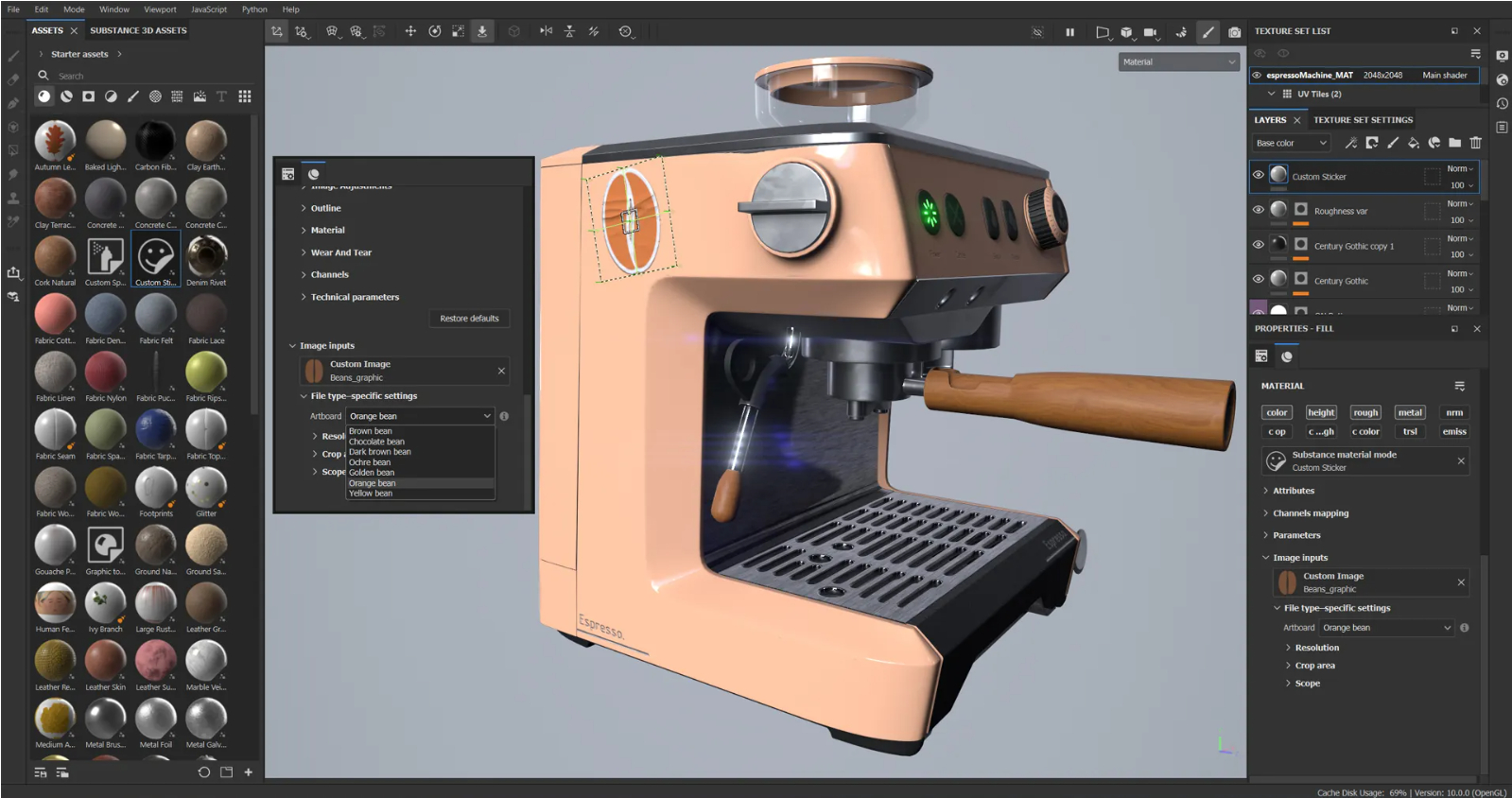The height and width of the screenshot is (798, 1512).
Task: Toggle the emiss channel button
Action: click(1454, 432)
